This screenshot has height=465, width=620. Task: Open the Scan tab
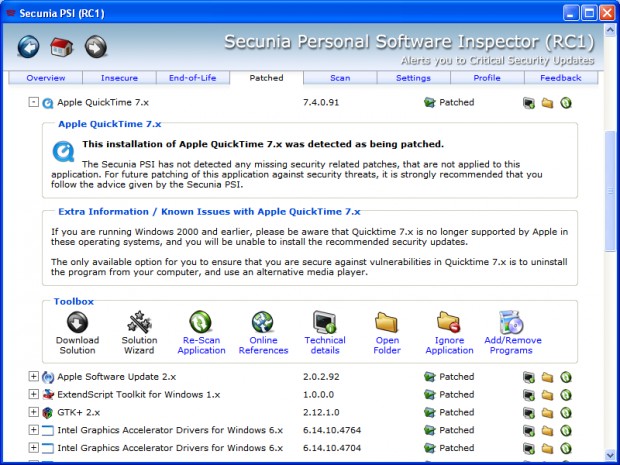click(x=340, y=78)
